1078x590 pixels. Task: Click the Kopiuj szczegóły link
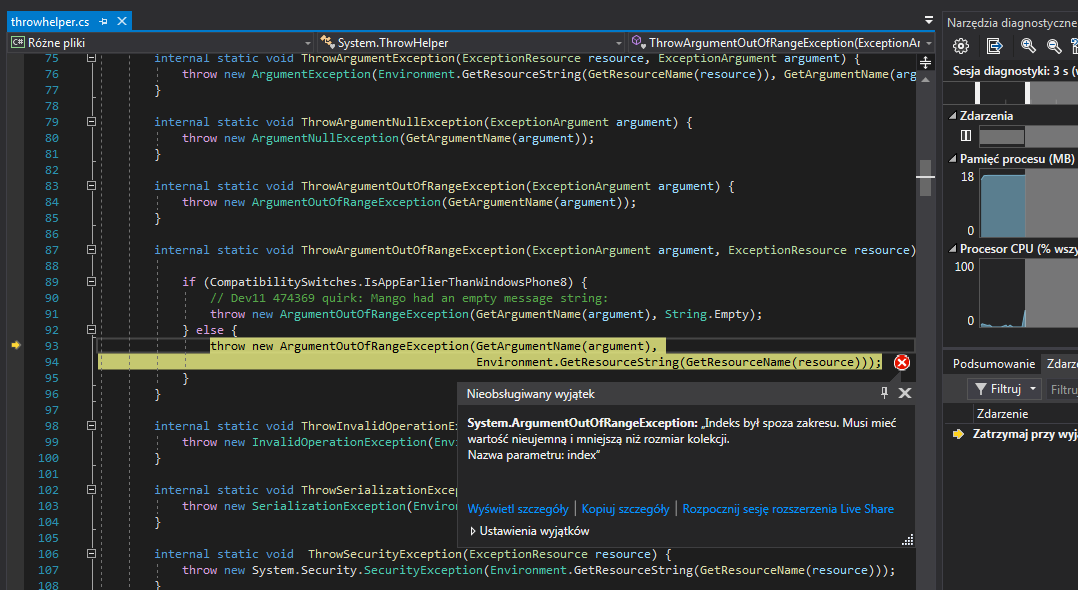[625, 509]
